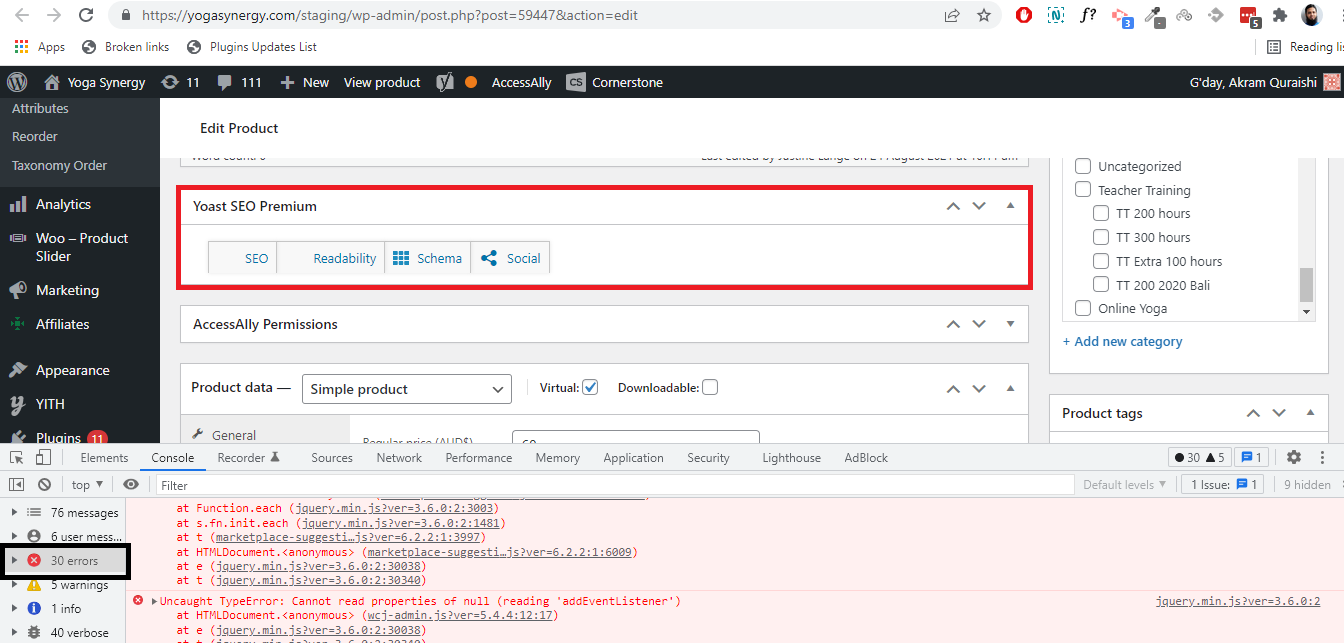1344x643 pixels.
Task: Toggle the Downloadable checkbox
Action: coord(710,387)
